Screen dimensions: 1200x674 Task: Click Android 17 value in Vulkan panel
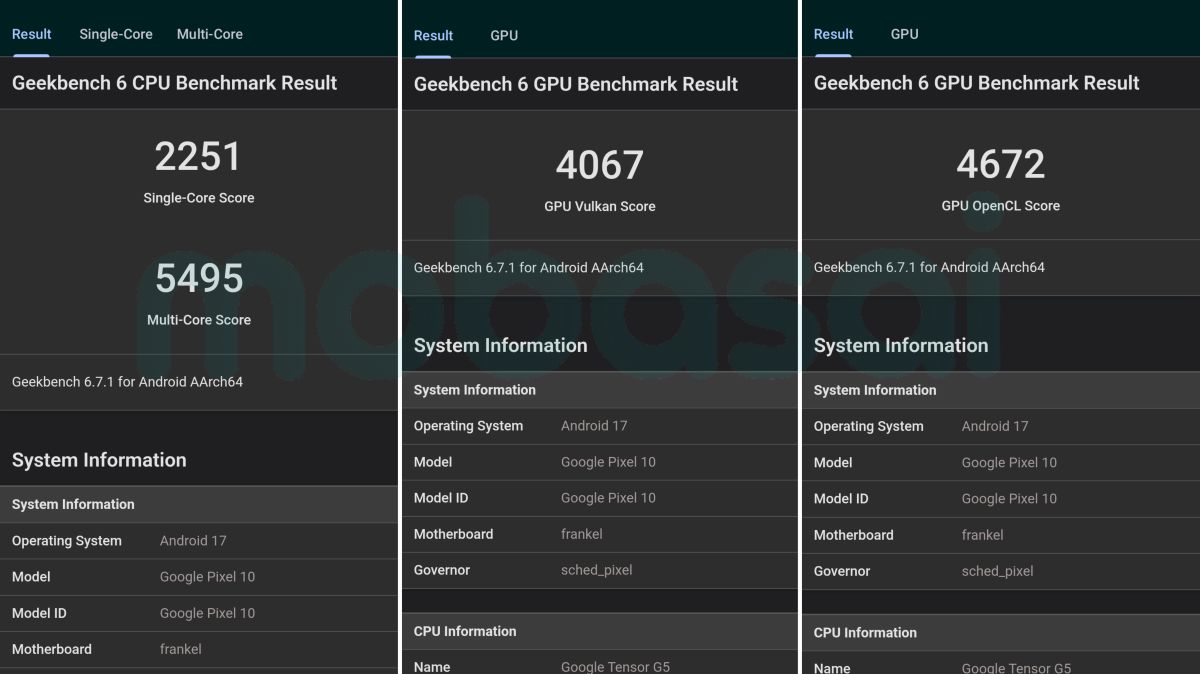[x=594, y=426]
